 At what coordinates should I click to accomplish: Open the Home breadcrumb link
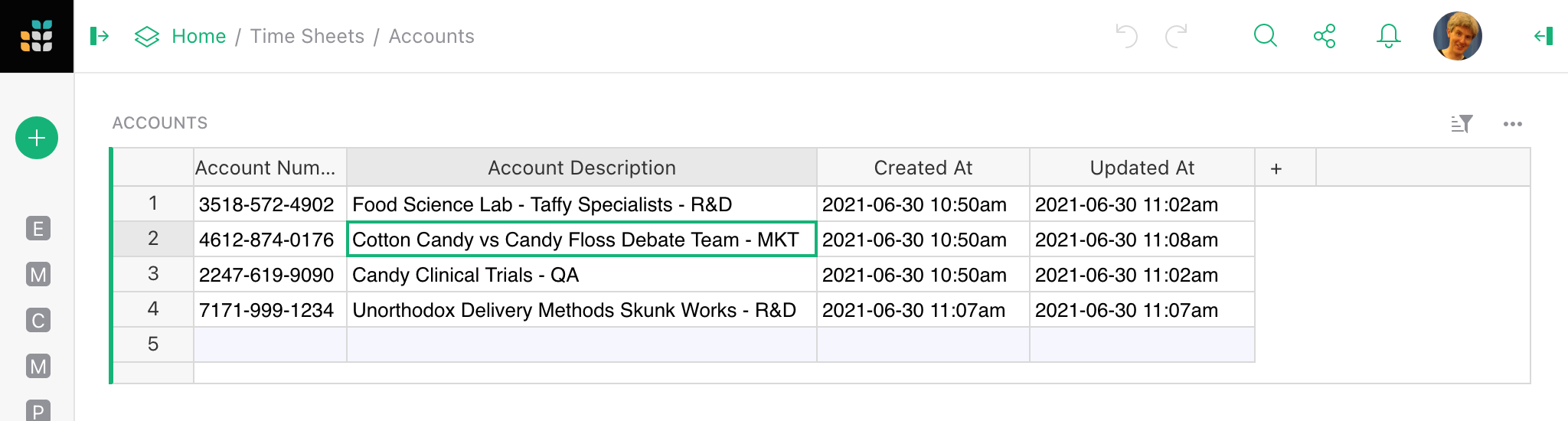click(x=198, y=36)
